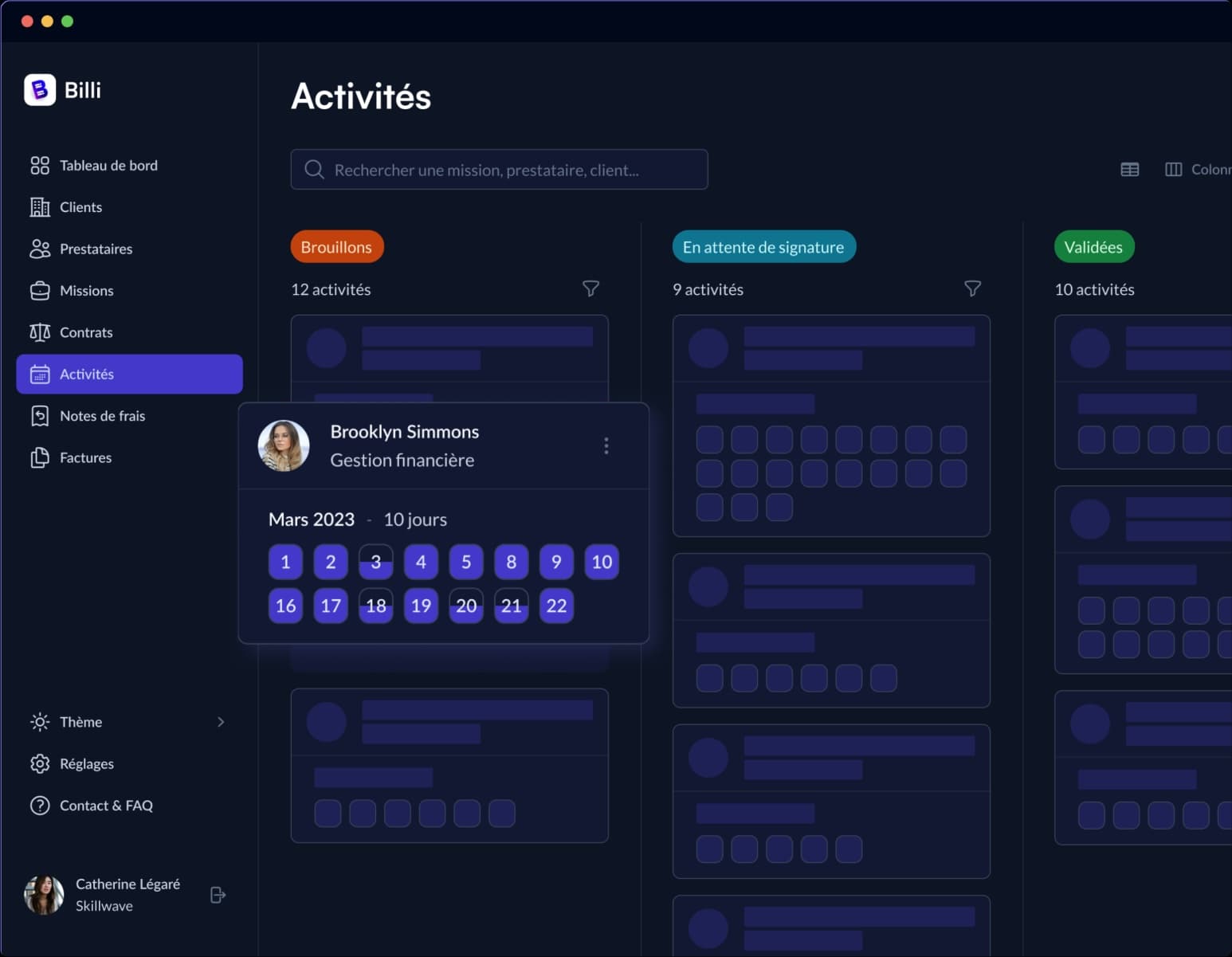Open the filter dropdown for En attente de signature

click(x=973, y=289)
